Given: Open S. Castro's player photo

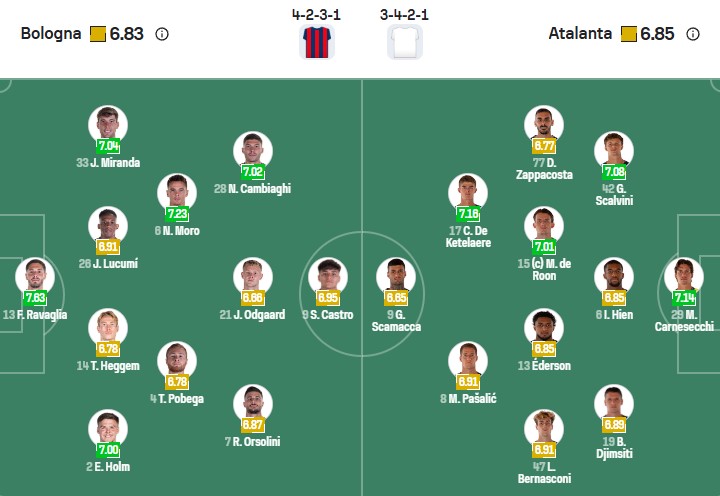Looking at the screenshot, I should click(x=327, y=277).
